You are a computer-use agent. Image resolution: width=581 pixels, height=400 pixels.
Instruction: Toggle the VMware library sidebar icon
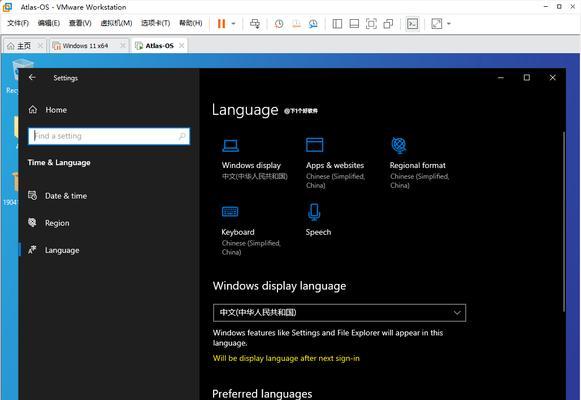337,24
